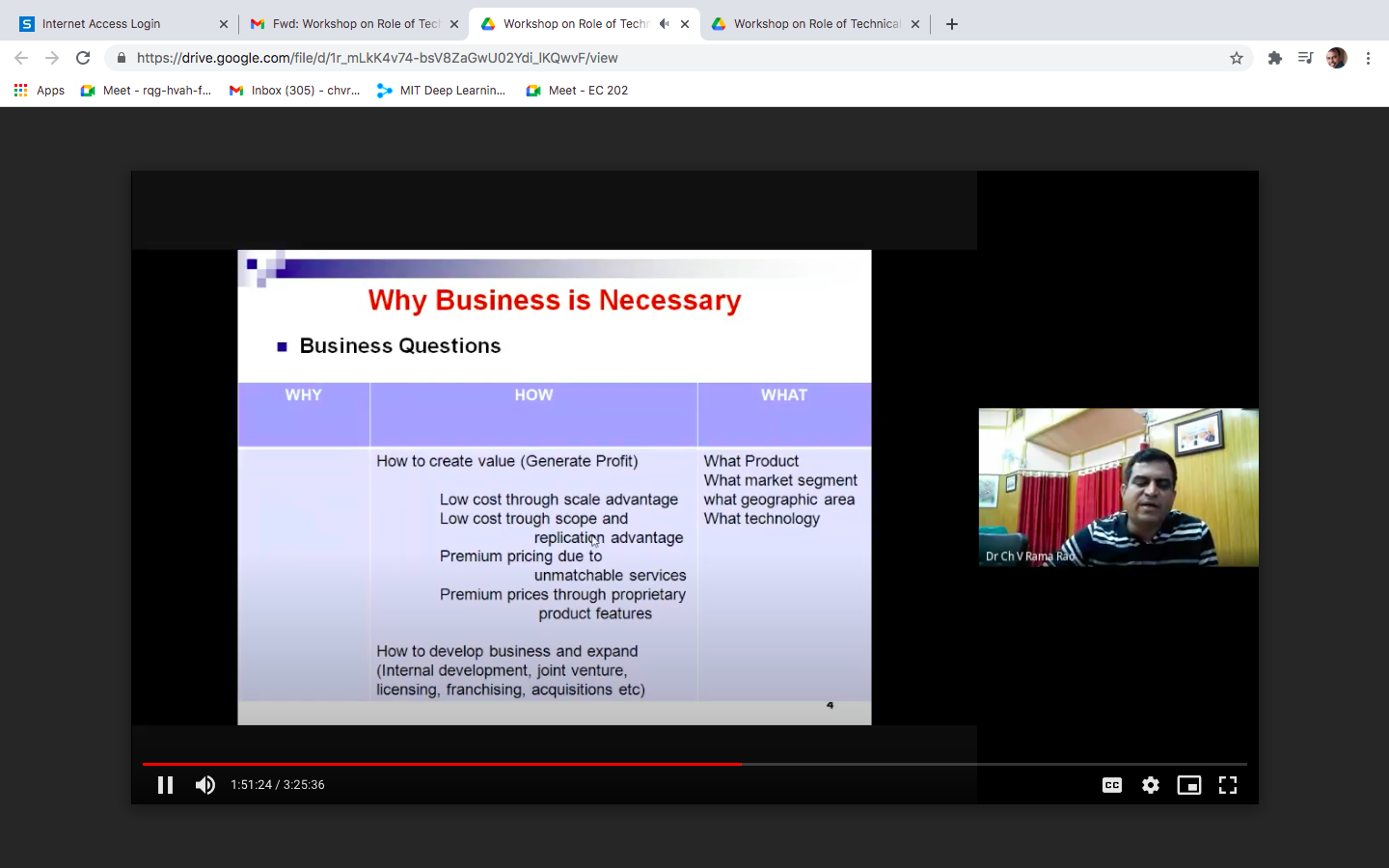Bookmark this page with star icon

[x=1236, y=58]
